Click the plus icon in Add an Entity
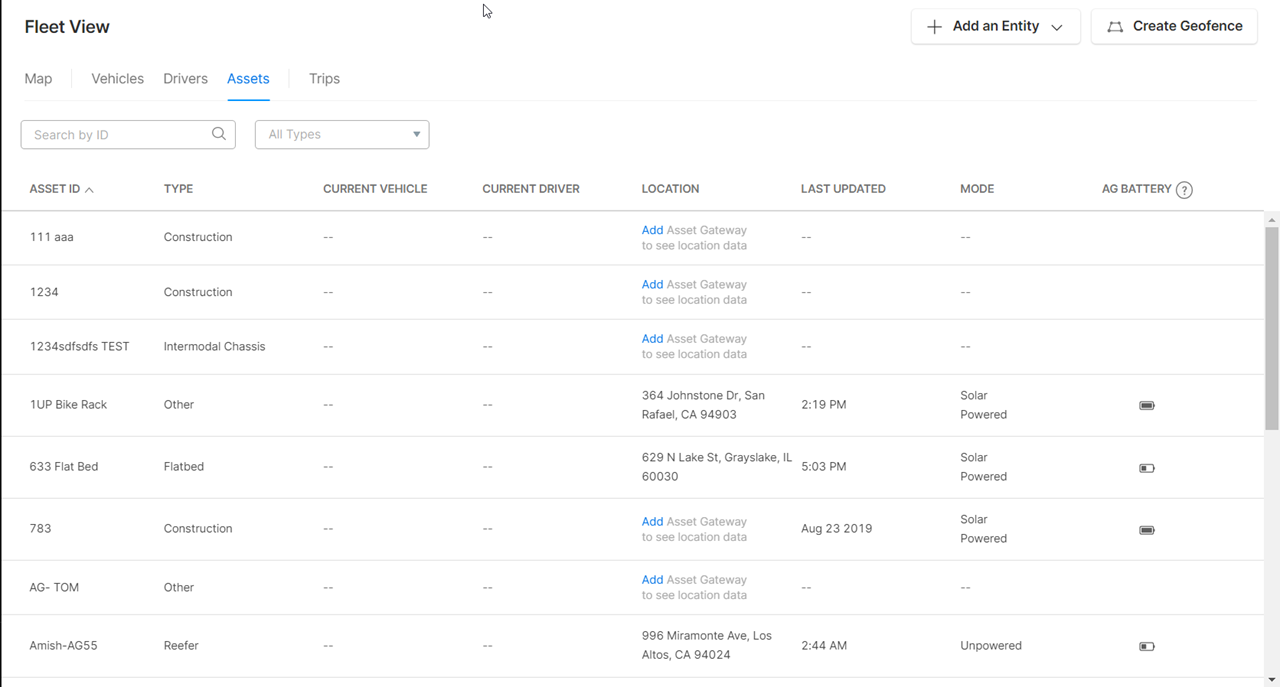 click(x=935, y=27)
